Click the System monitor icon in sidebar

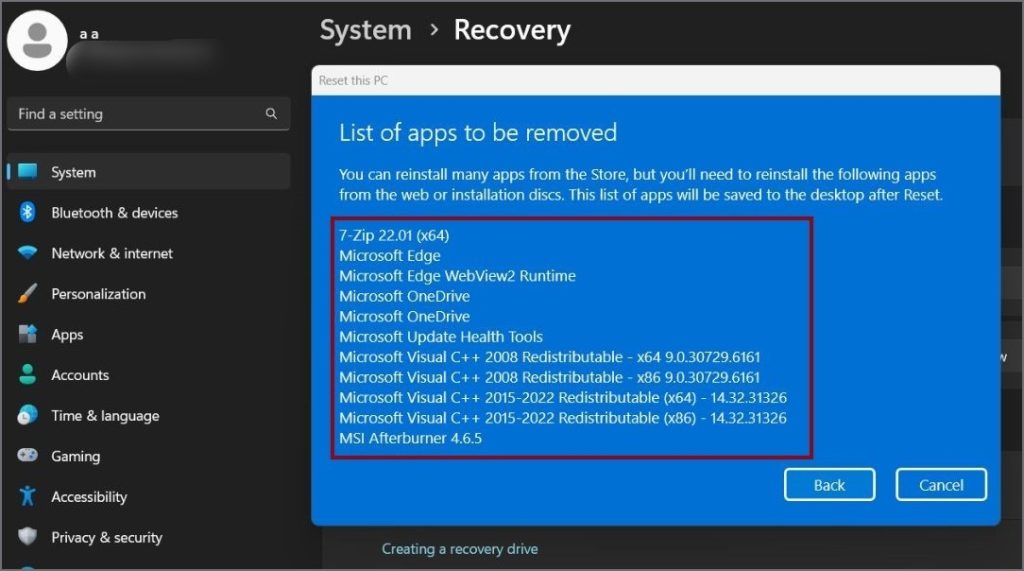click(28, 172)
